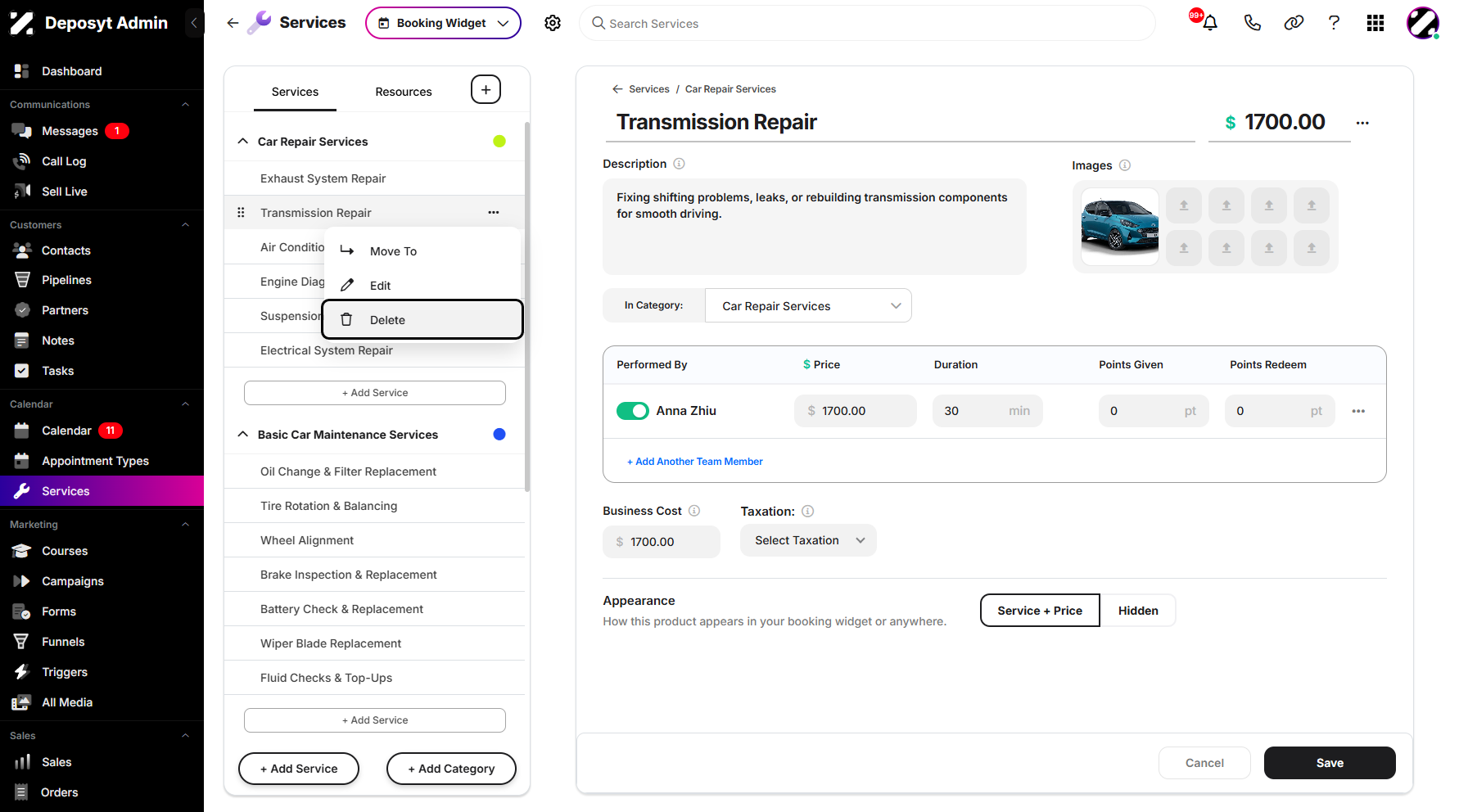Click Save button
Screen dimensions: 1459x812
(x=1330, y=763)
